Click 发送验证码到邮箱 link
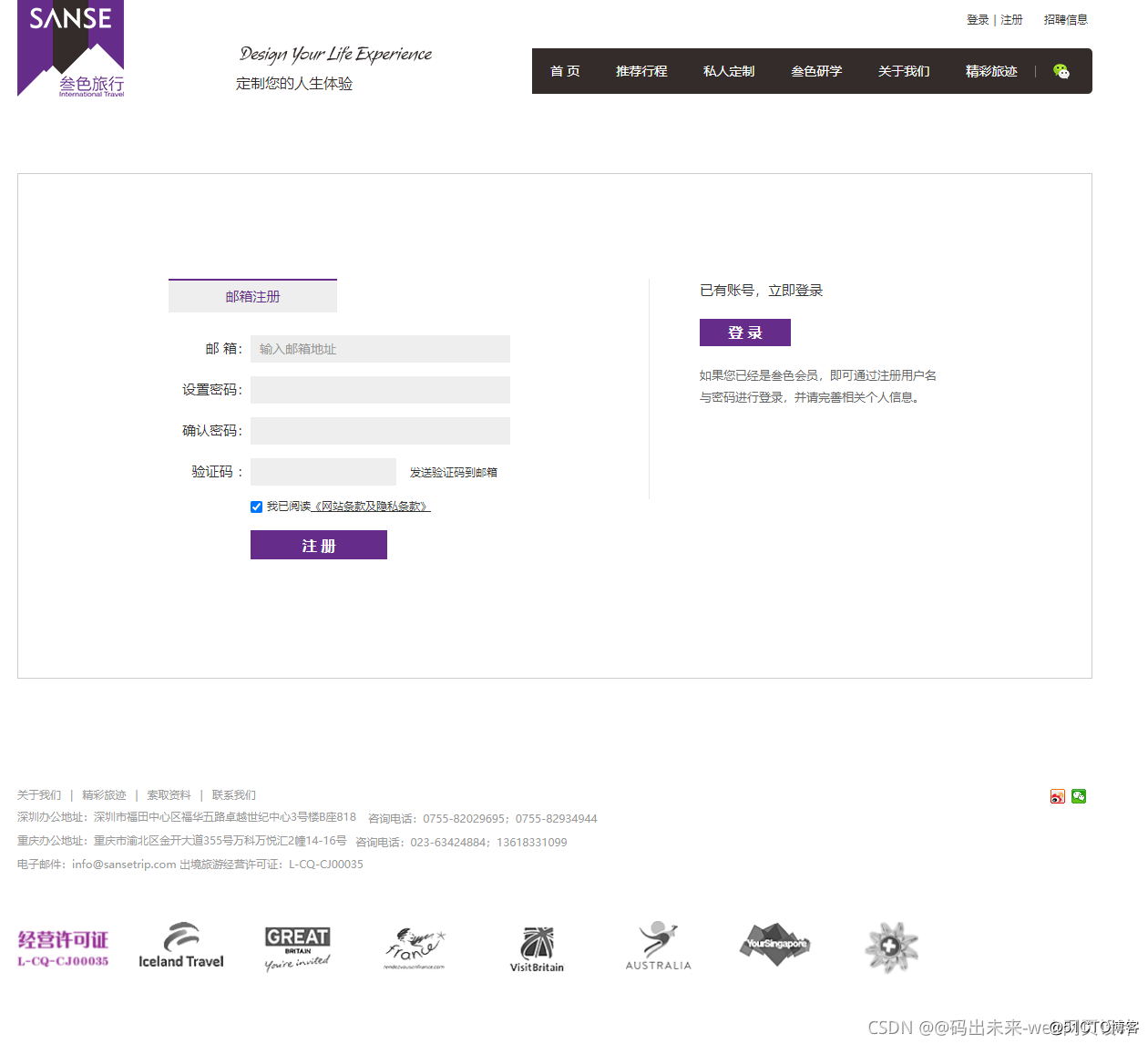 tap(453, 472)
